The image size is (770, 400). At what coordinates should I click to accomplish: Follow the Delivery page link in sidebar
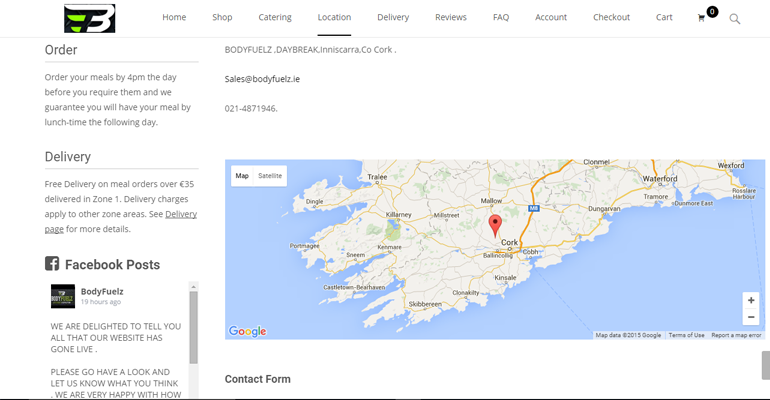coord(181,214)
